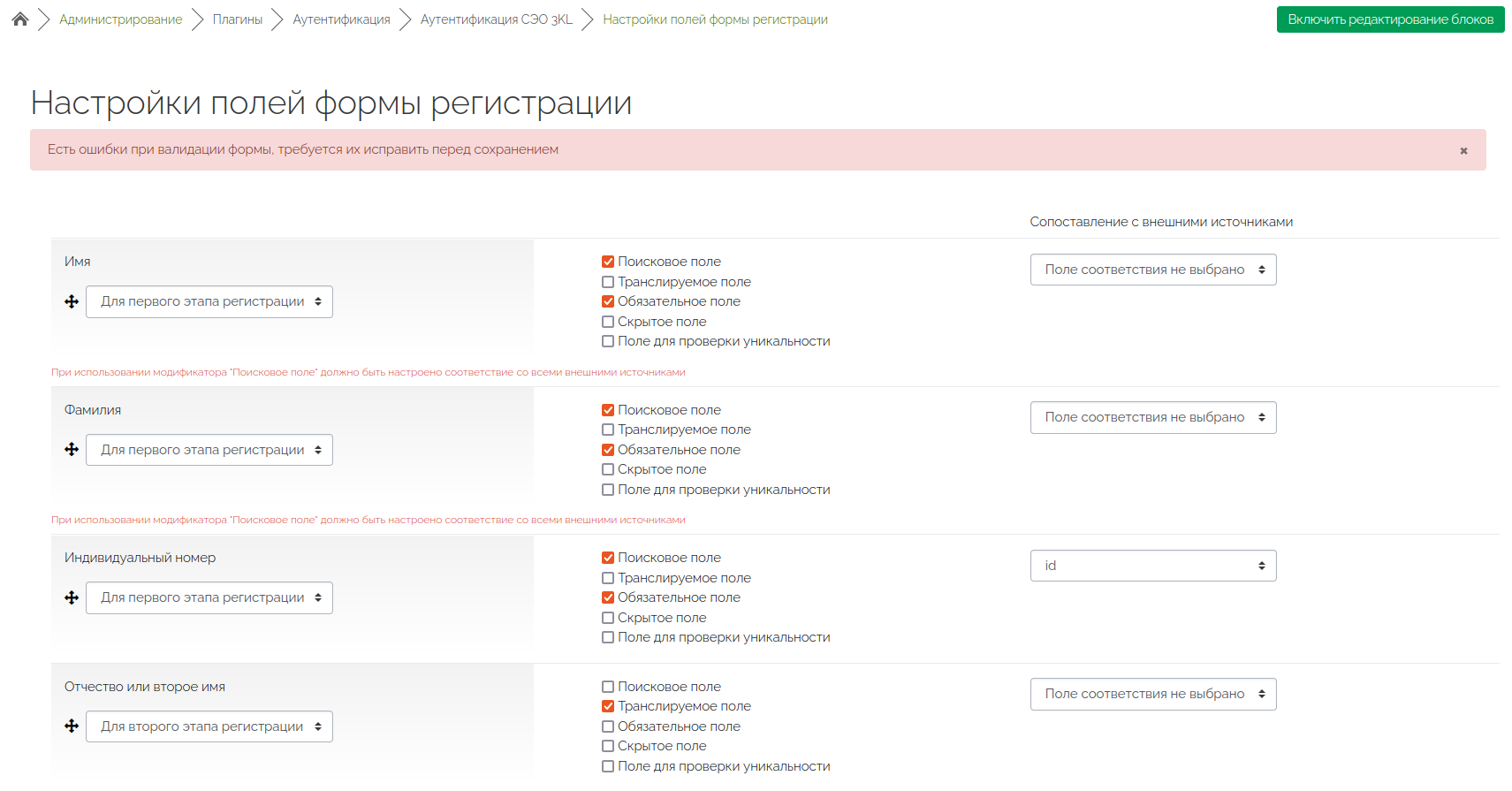
Task: Uncheck Обязательное поле for Фамилия
Action: tap(608, 450)
